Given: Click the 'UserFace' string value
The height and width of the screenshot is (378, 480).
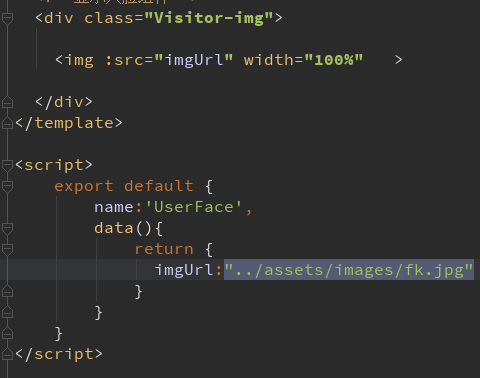Looking at the screenshot, I should (194, 207).
